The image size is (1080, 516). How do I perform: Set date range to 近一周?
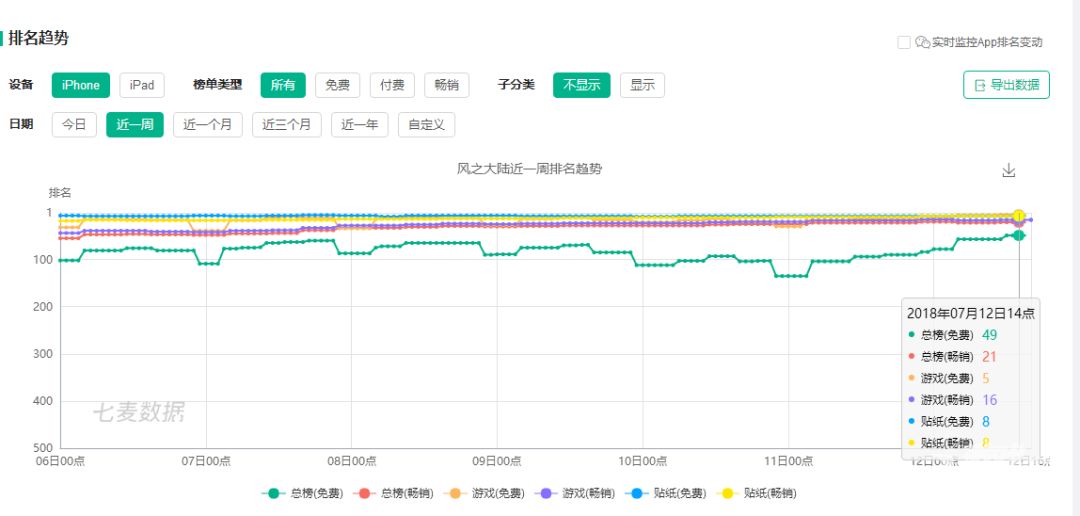tap(135, 125)
